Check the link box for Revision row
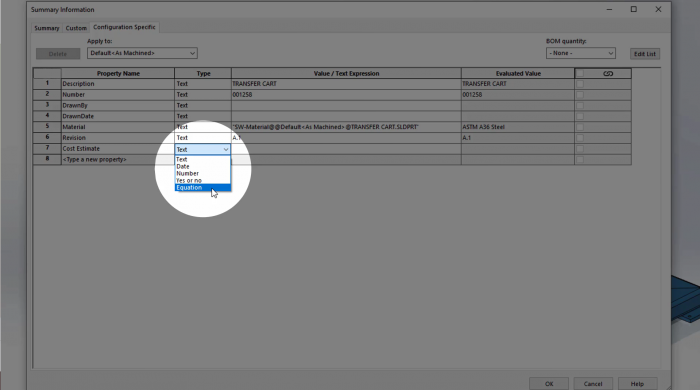 point(579,138)
